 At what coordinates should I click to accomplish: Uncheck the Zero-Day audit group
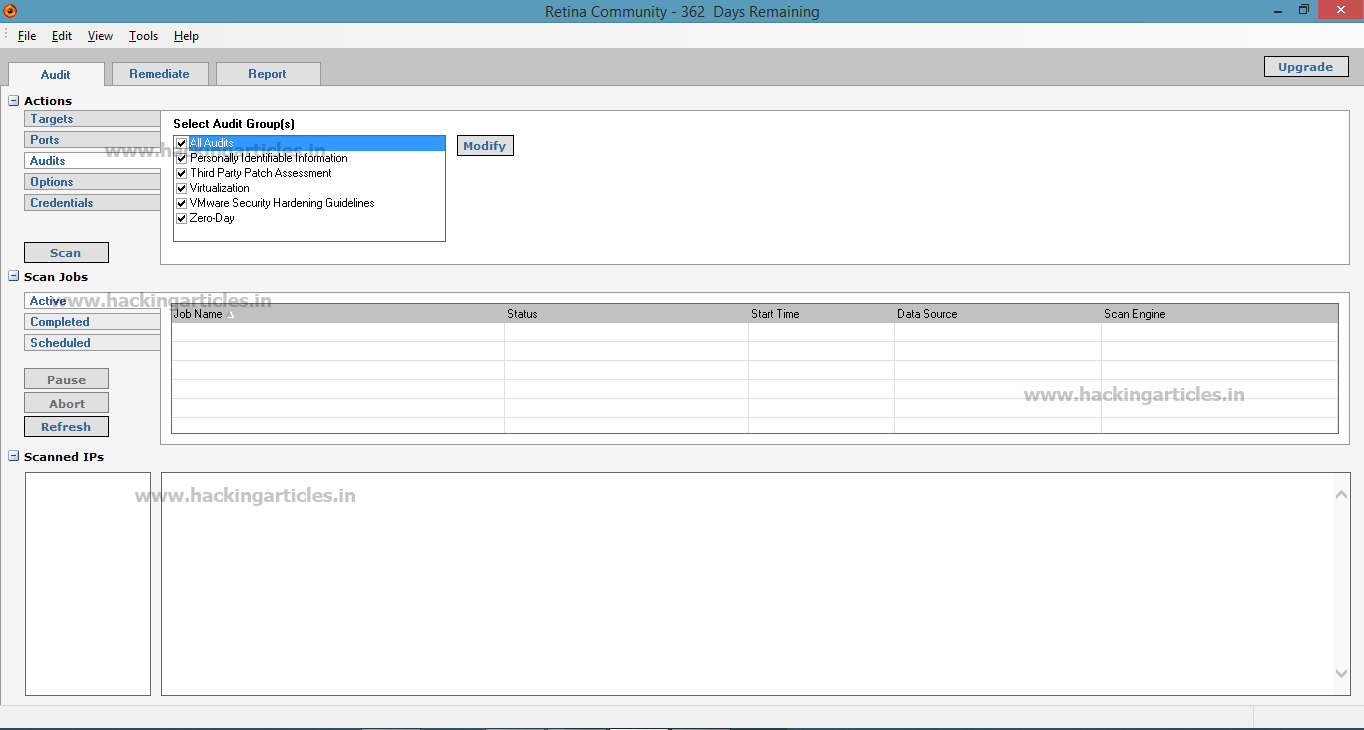[182, 218]
